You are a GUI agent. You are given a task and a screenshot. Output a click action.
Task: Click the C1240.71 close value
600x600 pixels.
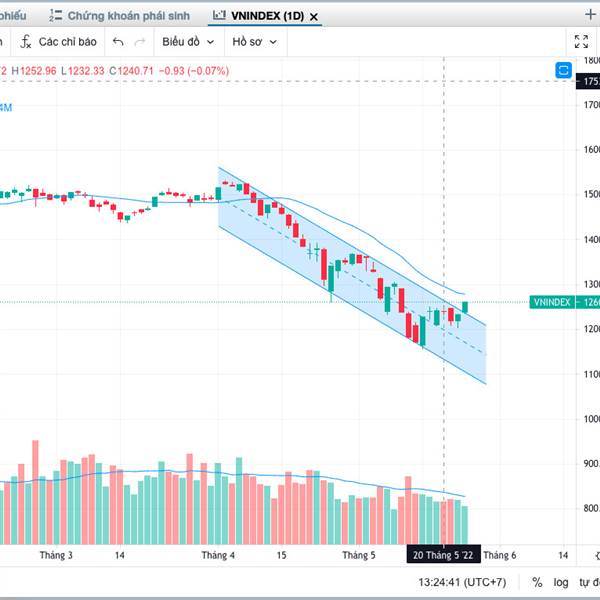132,71
